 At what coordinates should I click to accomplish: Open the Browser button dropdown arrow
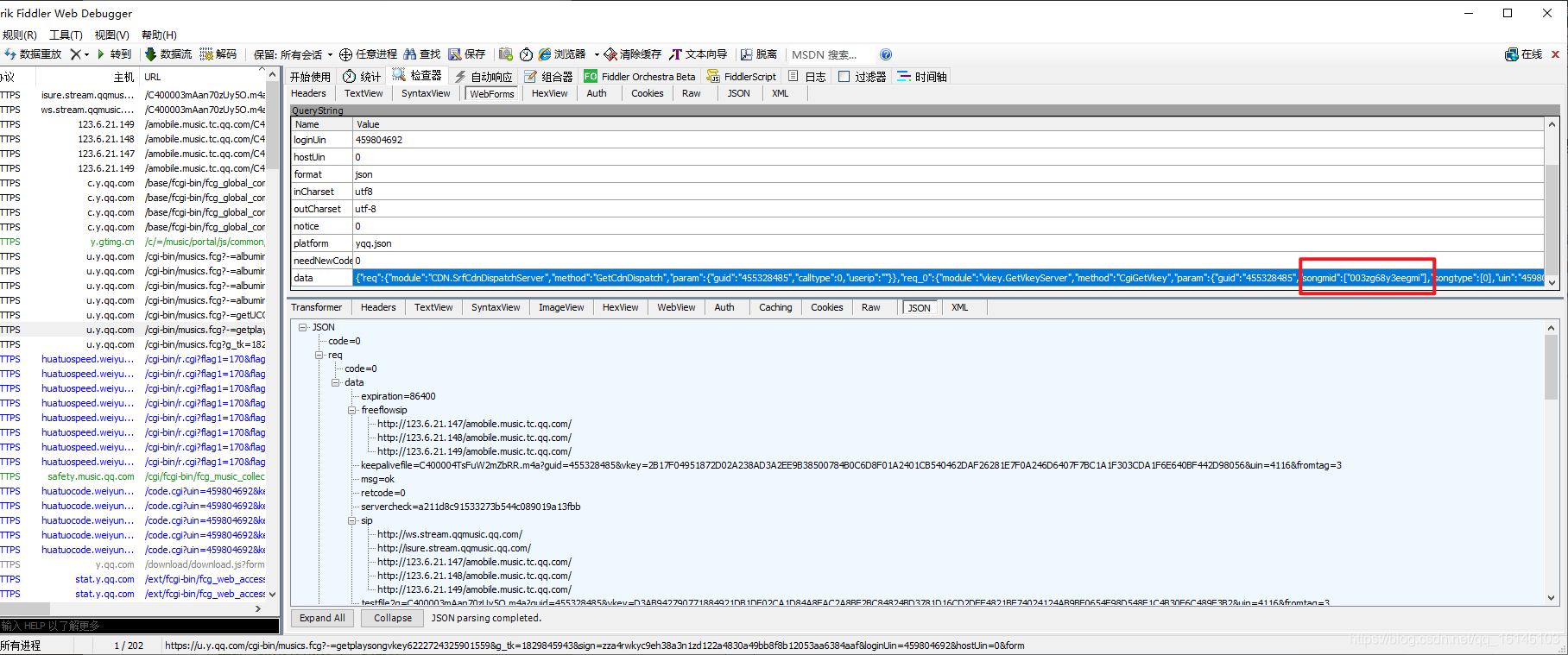click(x=597, y=54)
